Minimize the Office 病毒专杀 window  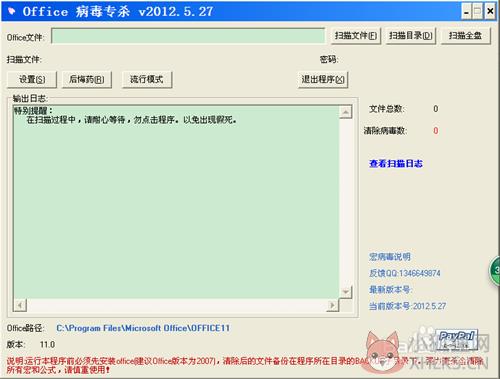pyautogui.click(x=466, y=12)
